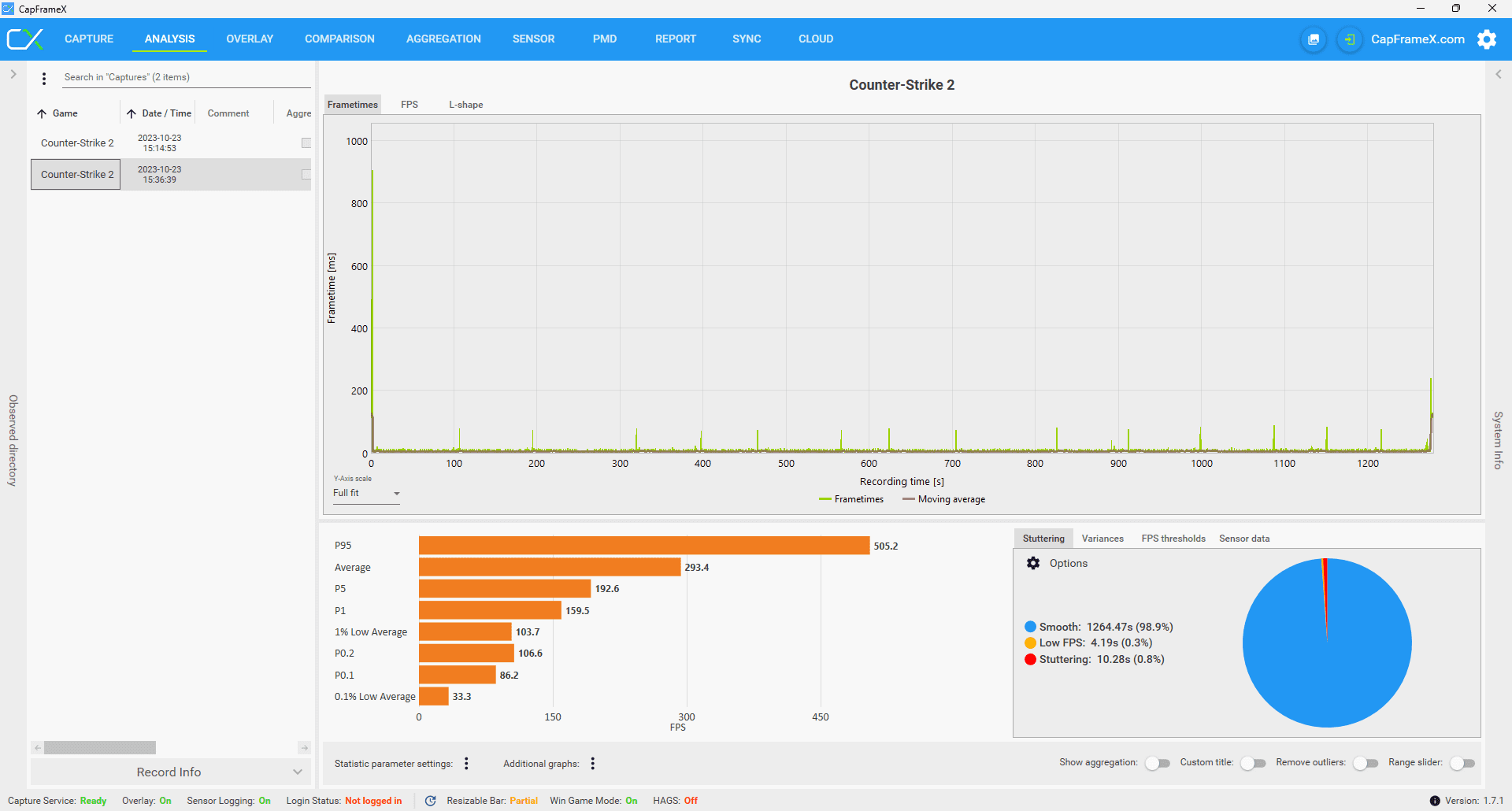Open the SYNC tab
The height and width of the screenshot is (811, 1512).
point(747,39)
